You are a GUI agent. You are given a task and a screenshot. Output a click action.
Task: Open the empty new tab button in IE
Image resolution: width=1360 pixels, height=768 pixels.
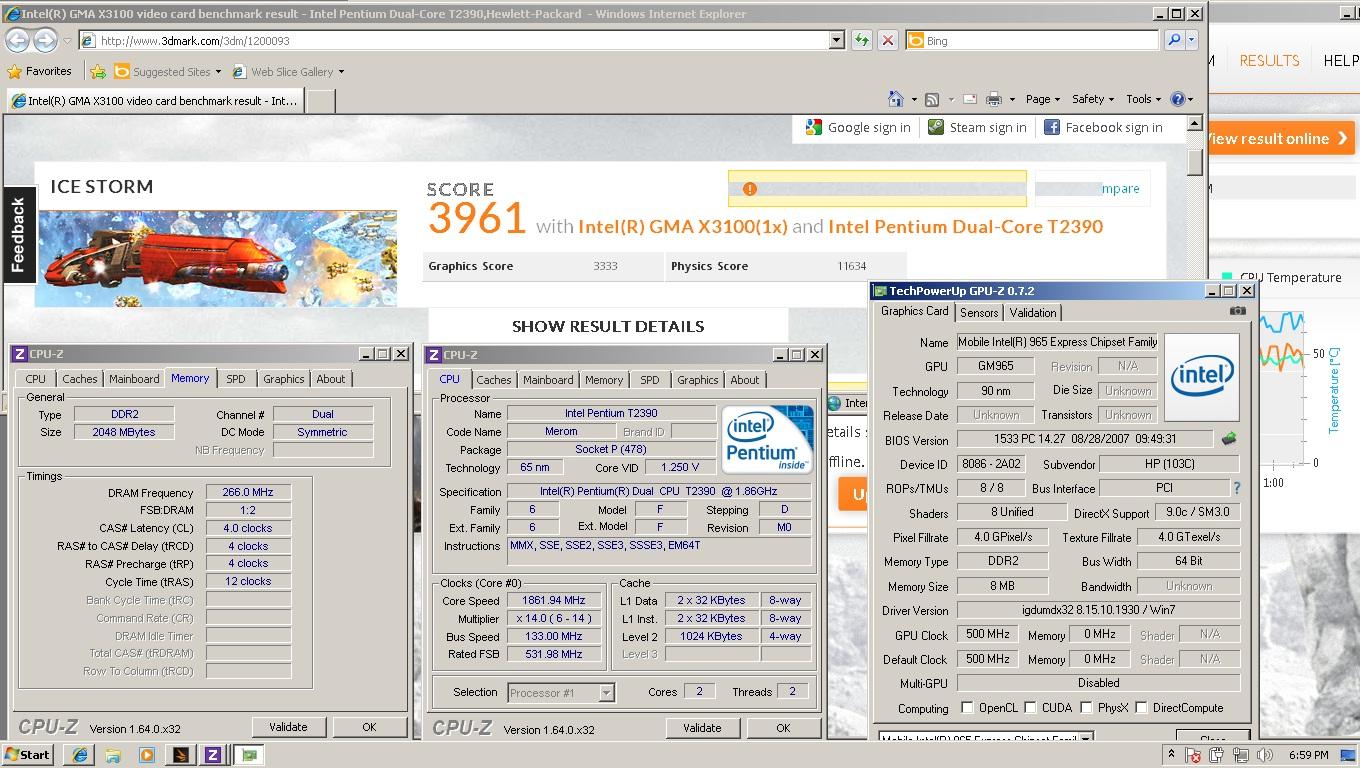click(x=320, y=100)
